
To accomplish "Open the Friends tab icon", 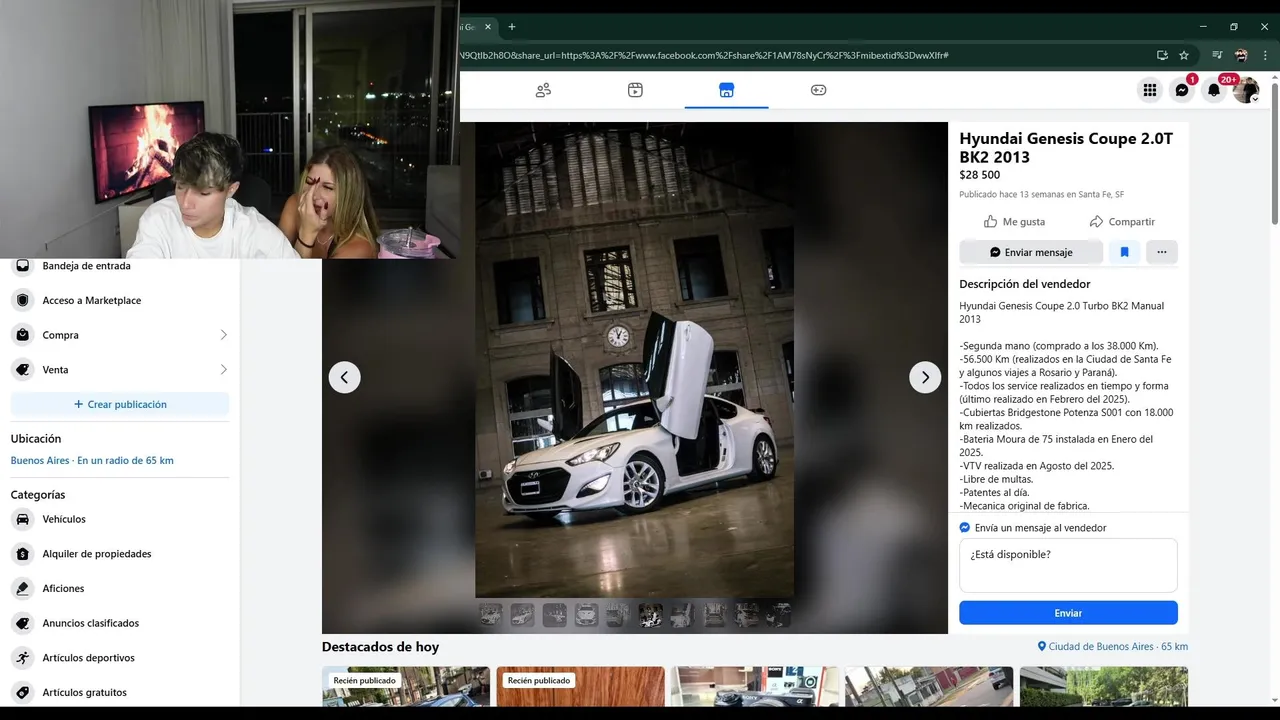I will [x=543, y=90].
